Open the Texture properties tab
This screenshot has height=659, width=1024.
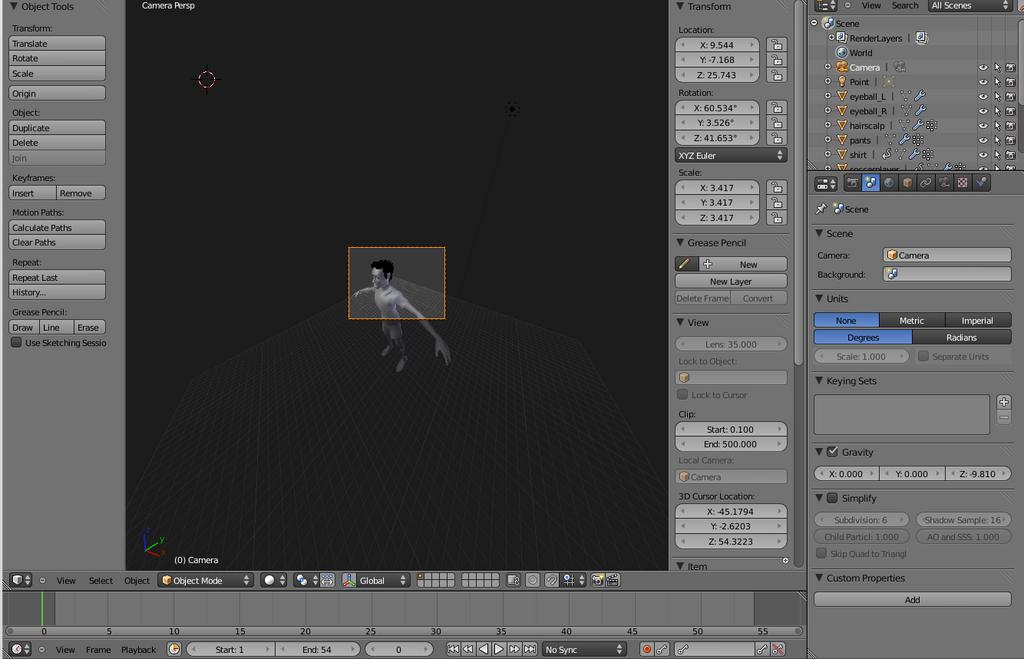(x=962, y=184)
